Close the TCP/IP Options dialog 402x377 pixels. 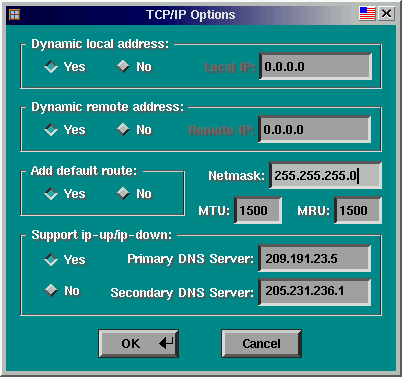click(x=386, y=14)
